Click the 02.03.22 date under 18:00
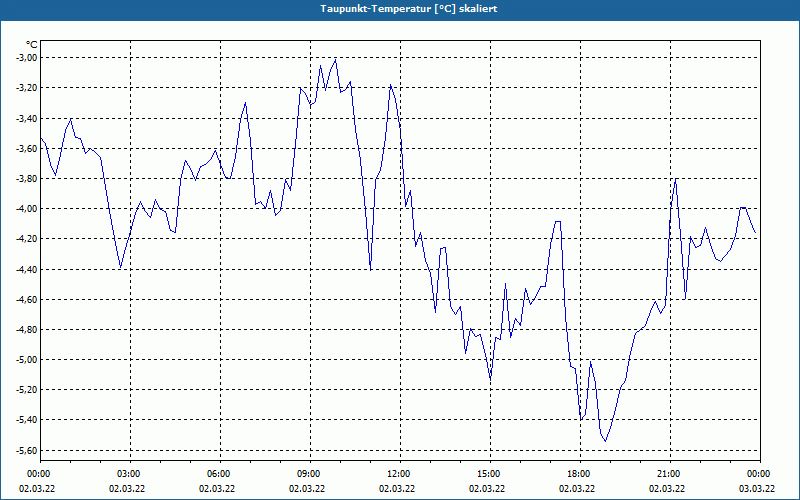The height and width of the screenshot is (500, 800). (577, 489)
